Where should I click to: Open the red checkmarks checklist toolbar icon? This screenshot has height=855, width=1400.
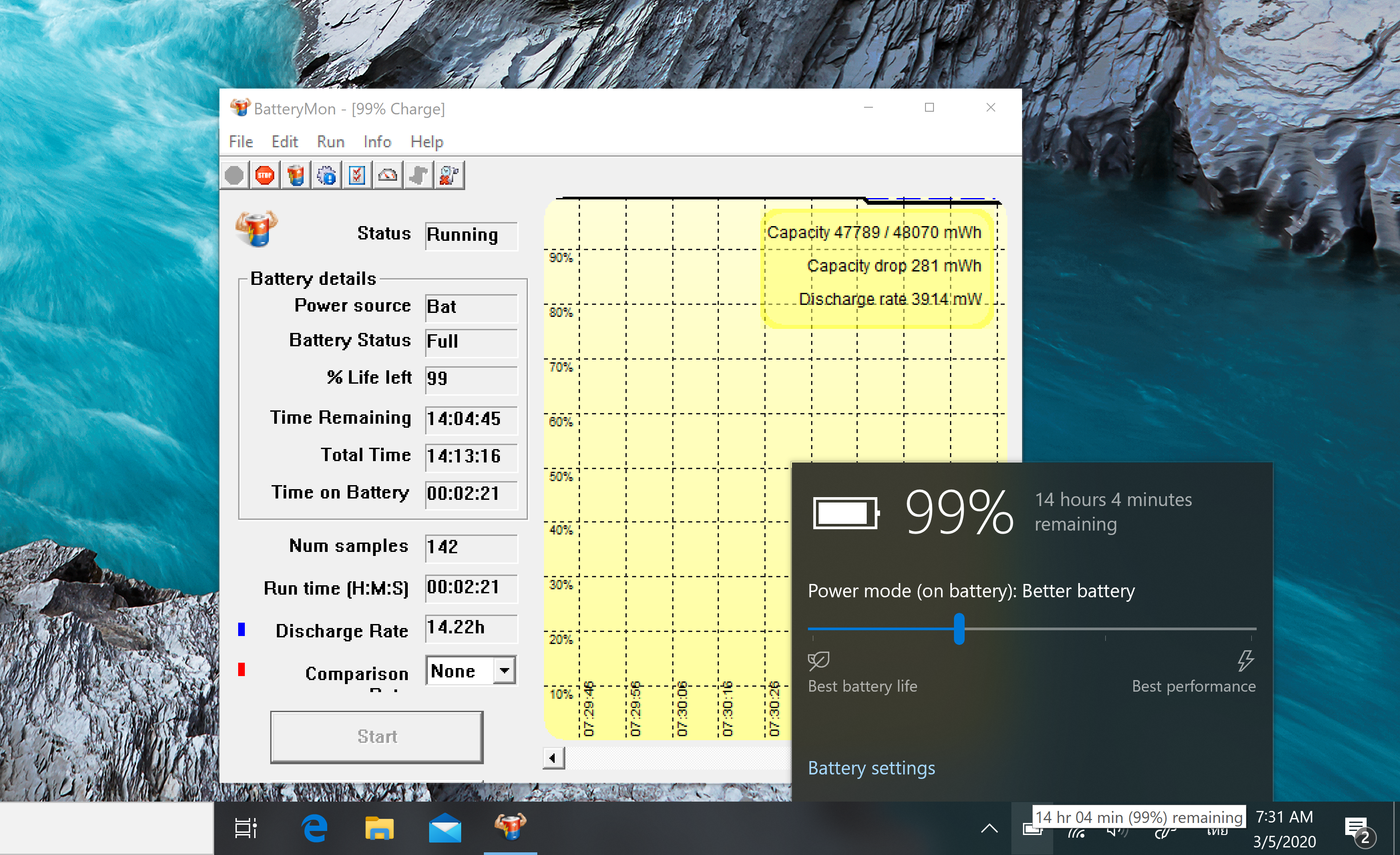(x=357, y=175)
